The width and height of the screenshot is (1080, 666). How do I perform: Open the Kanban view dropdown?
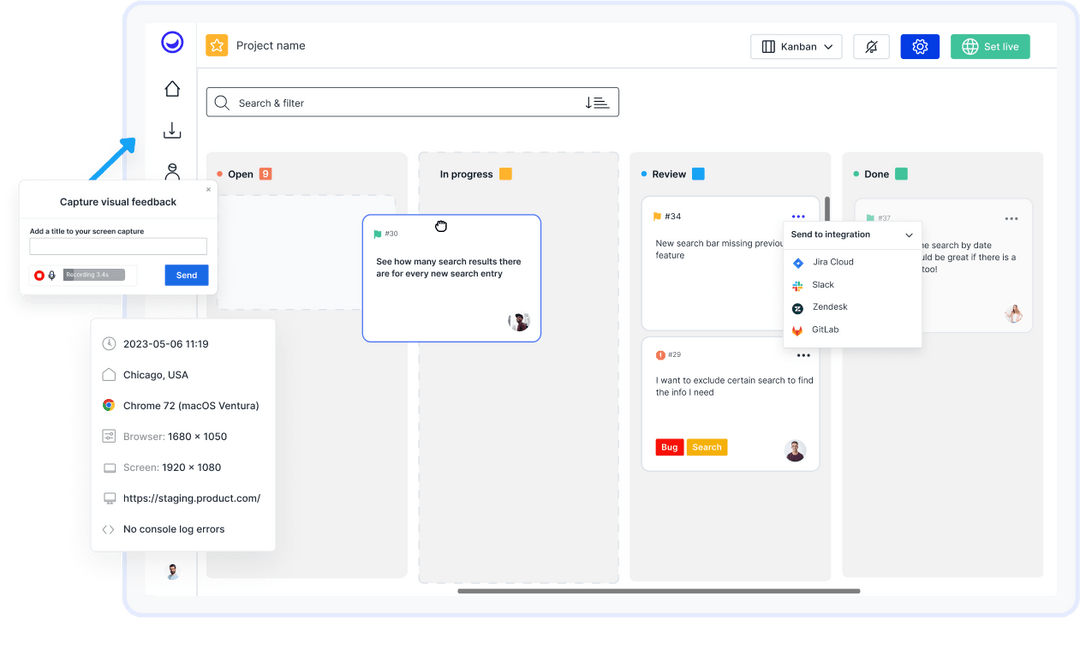pos(796,46)
